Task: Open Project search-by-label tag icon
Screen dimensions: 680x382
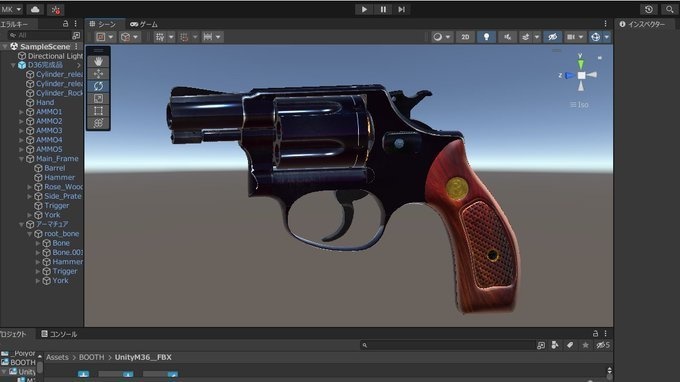Action: click(570, 345)
